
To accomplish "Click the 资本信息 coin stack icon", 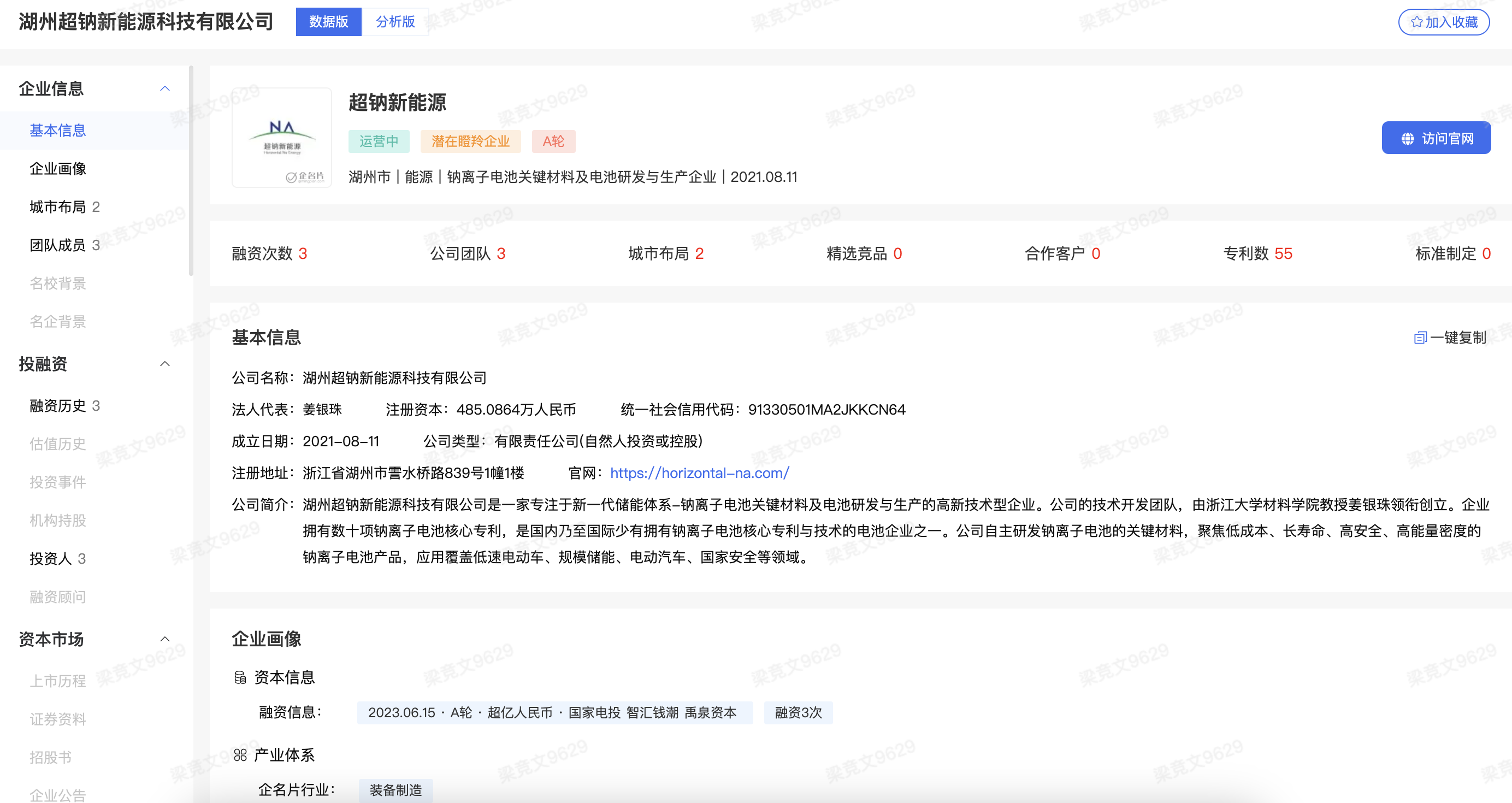I will click(240, 677).
